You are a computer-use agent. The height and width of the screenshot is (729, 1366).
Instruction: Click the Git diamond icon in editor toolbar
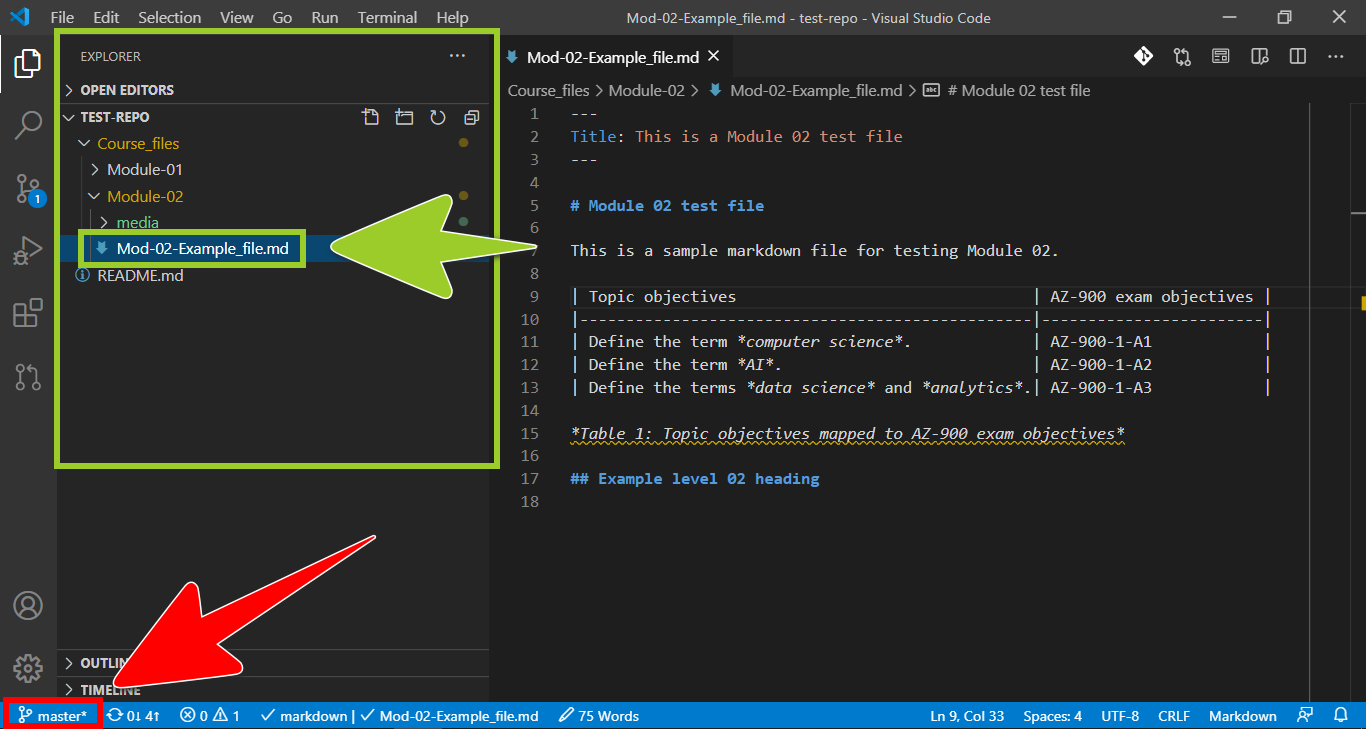[1143, 57]
